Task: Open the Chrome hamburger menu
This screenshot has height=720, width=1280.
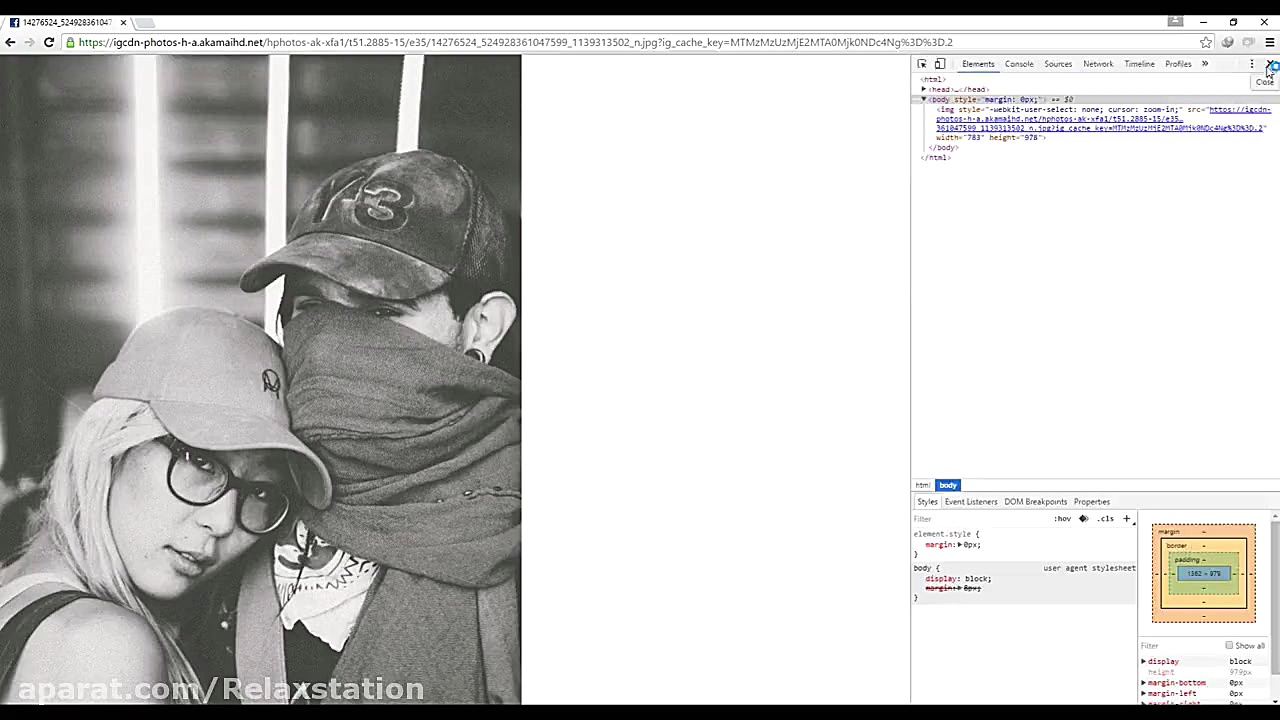Action: pos(1269,42)
